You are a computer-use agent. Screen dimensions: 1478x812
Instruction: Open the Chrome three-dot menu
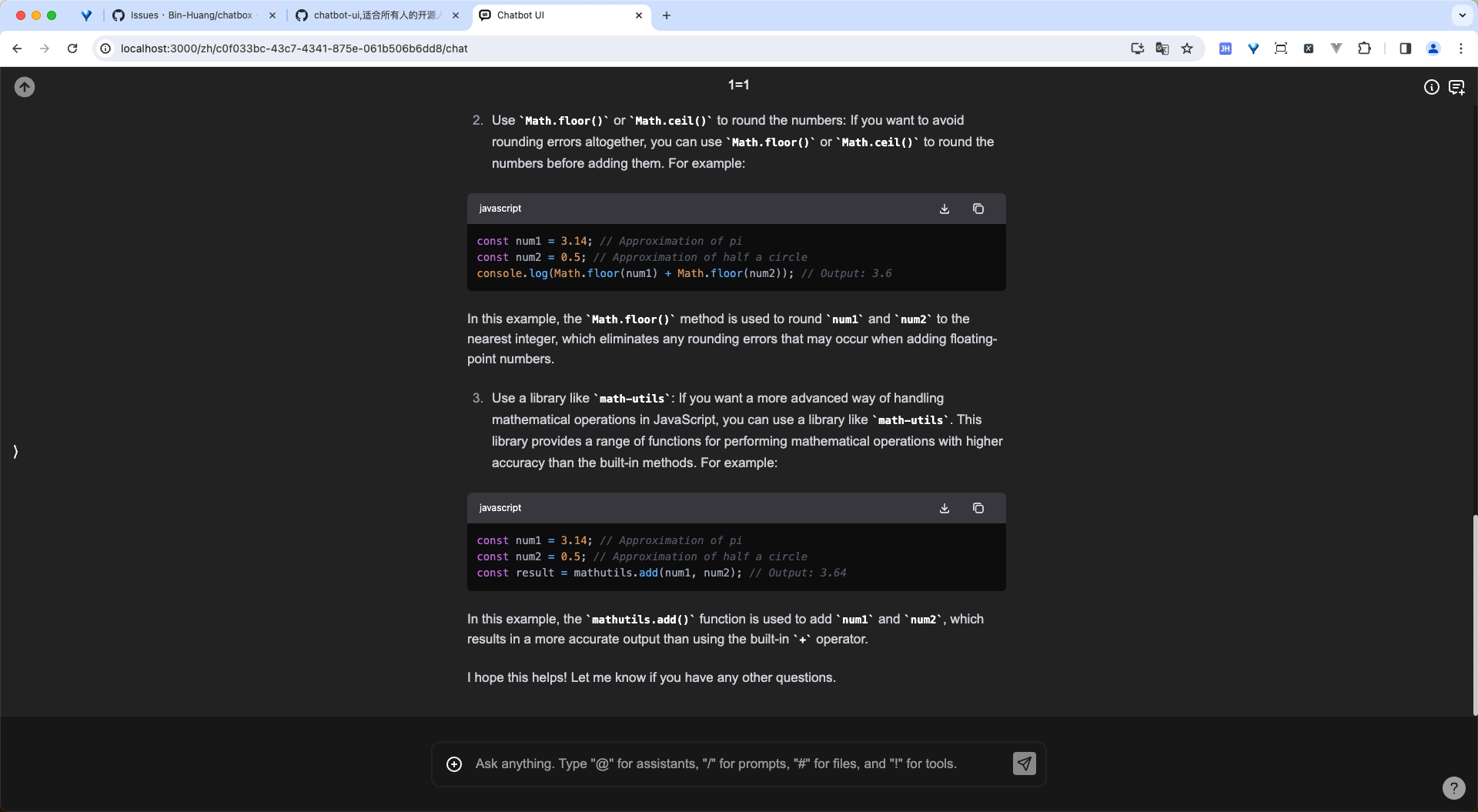pos(1460,48)
